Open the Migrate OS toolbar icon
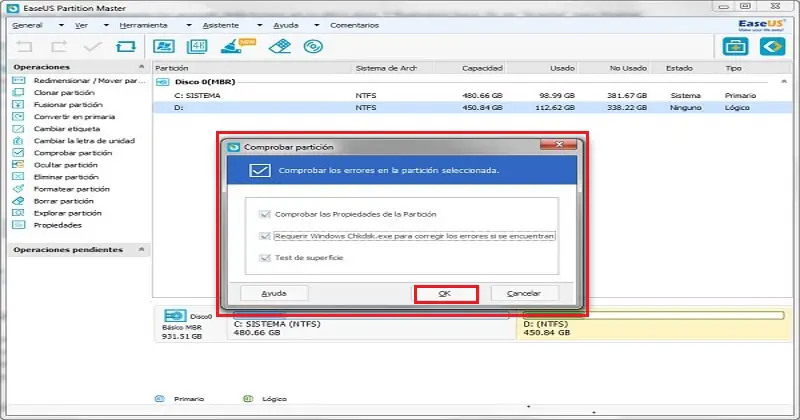The height and width of the screenshot is (420, 800). (x=164, y=46)
